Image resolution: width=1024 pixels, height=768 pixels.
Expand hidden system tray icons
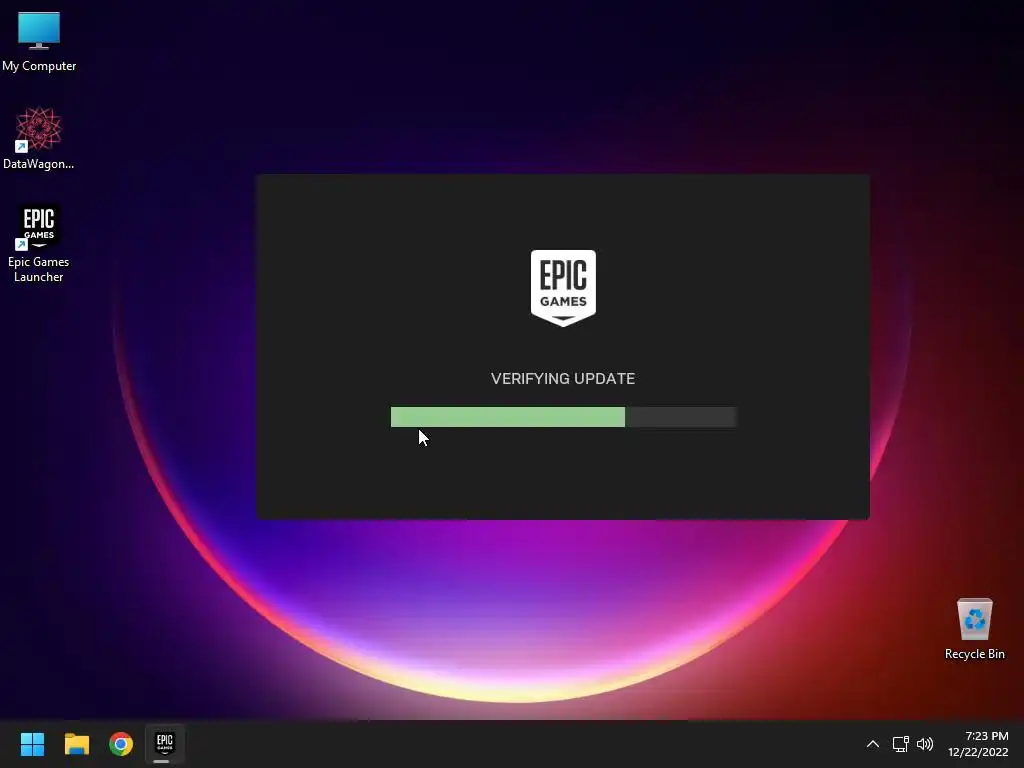(x=872, y=744)
